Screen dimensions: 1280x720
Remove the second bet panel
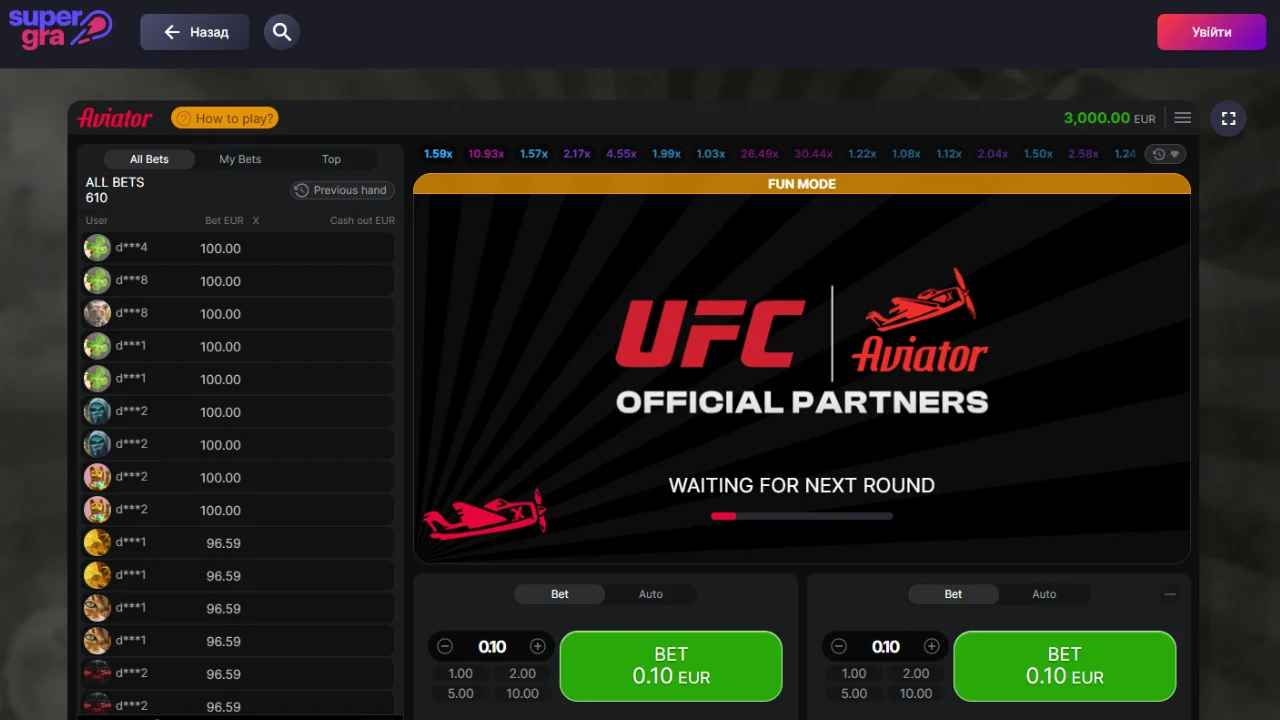[x=1170, y=594]
